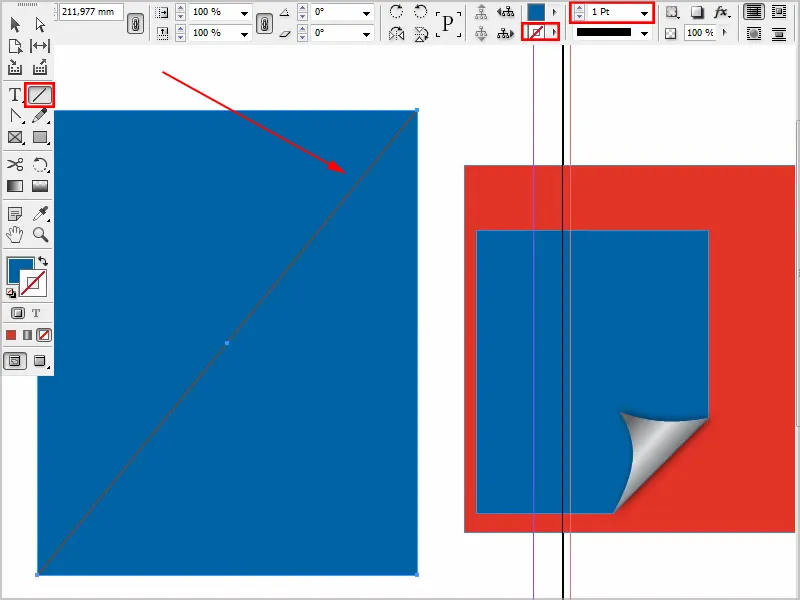Screen dimensions: 800x600
Task: Select next object icon
Action: [505, 34]
